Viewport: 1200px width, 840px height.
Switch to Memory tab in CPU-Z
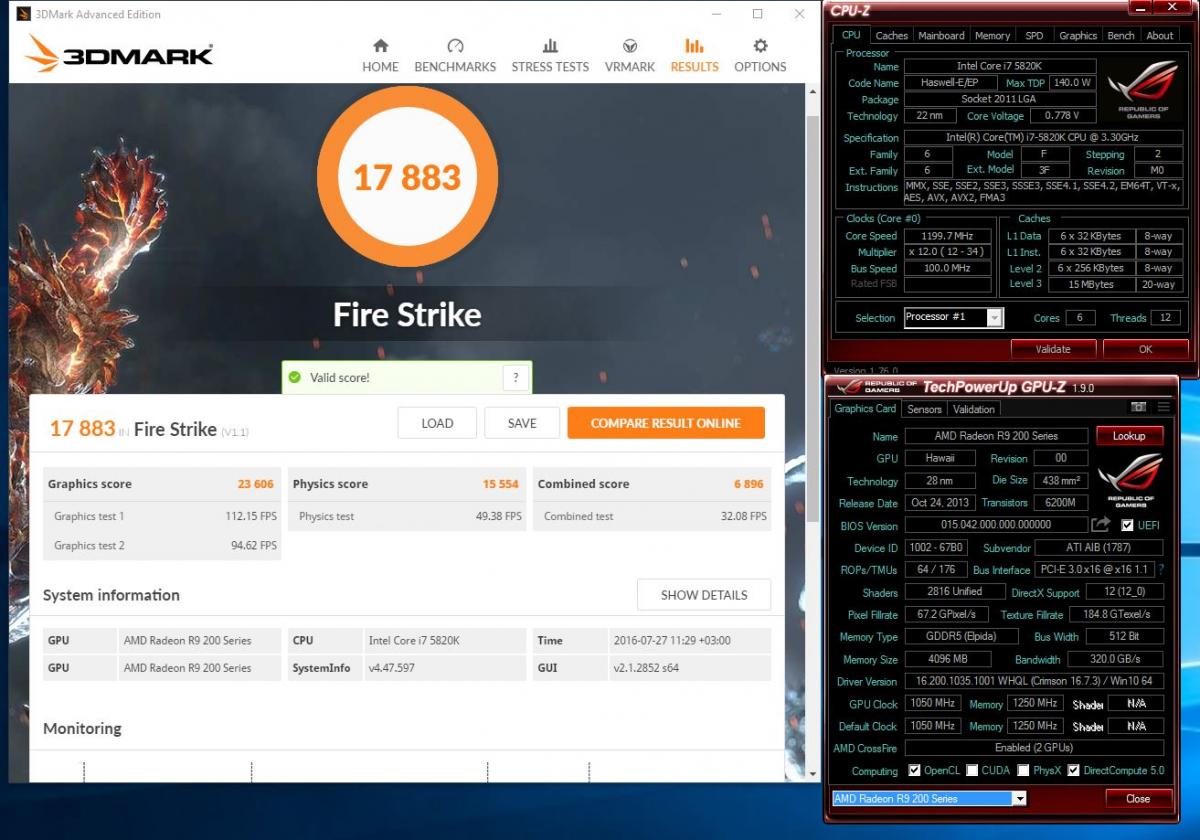[992, 35]
